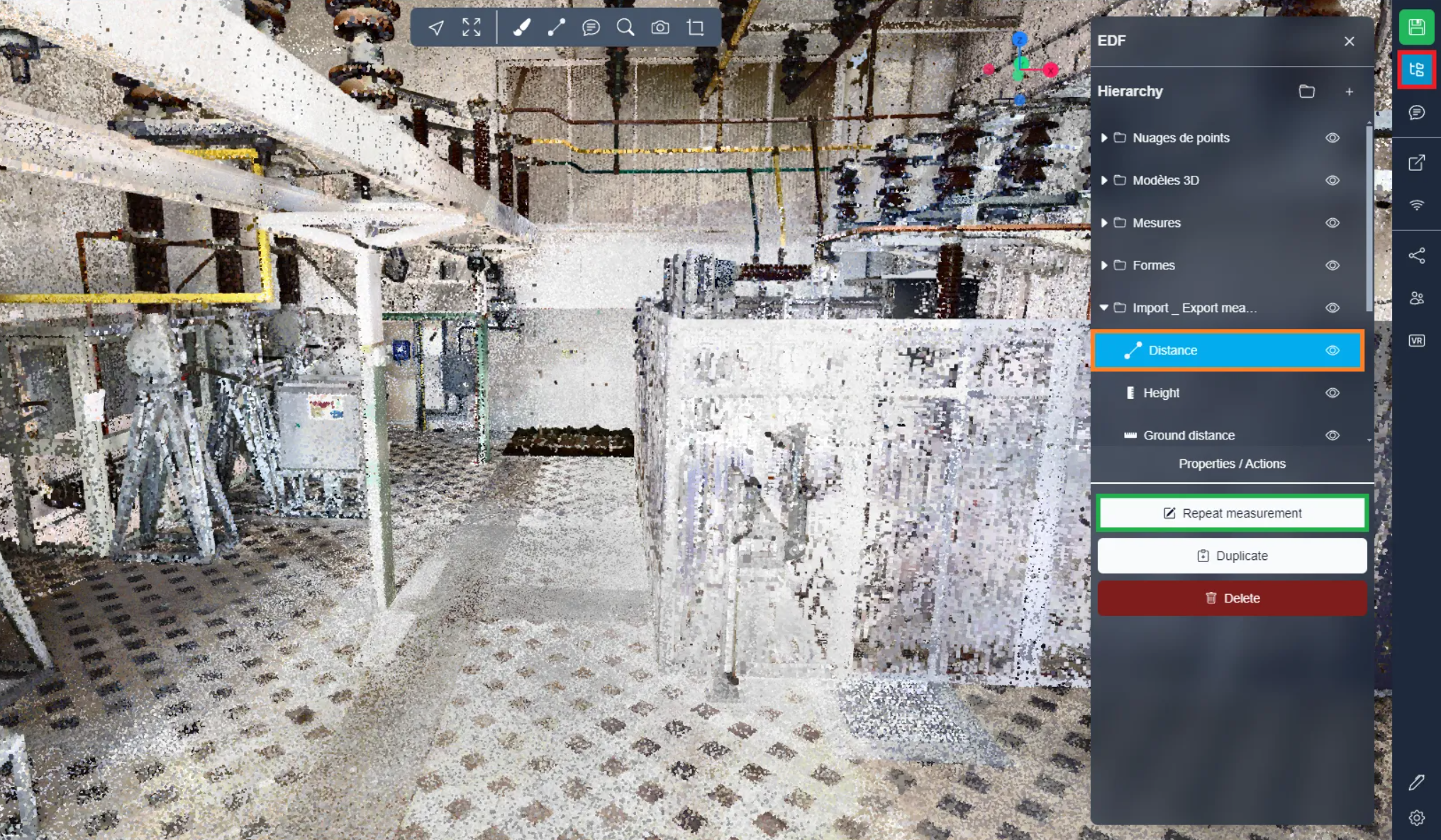This screenshot has height=840, width=1441.
Task: Hide the Nuages de points folder
Action: 1332,138
